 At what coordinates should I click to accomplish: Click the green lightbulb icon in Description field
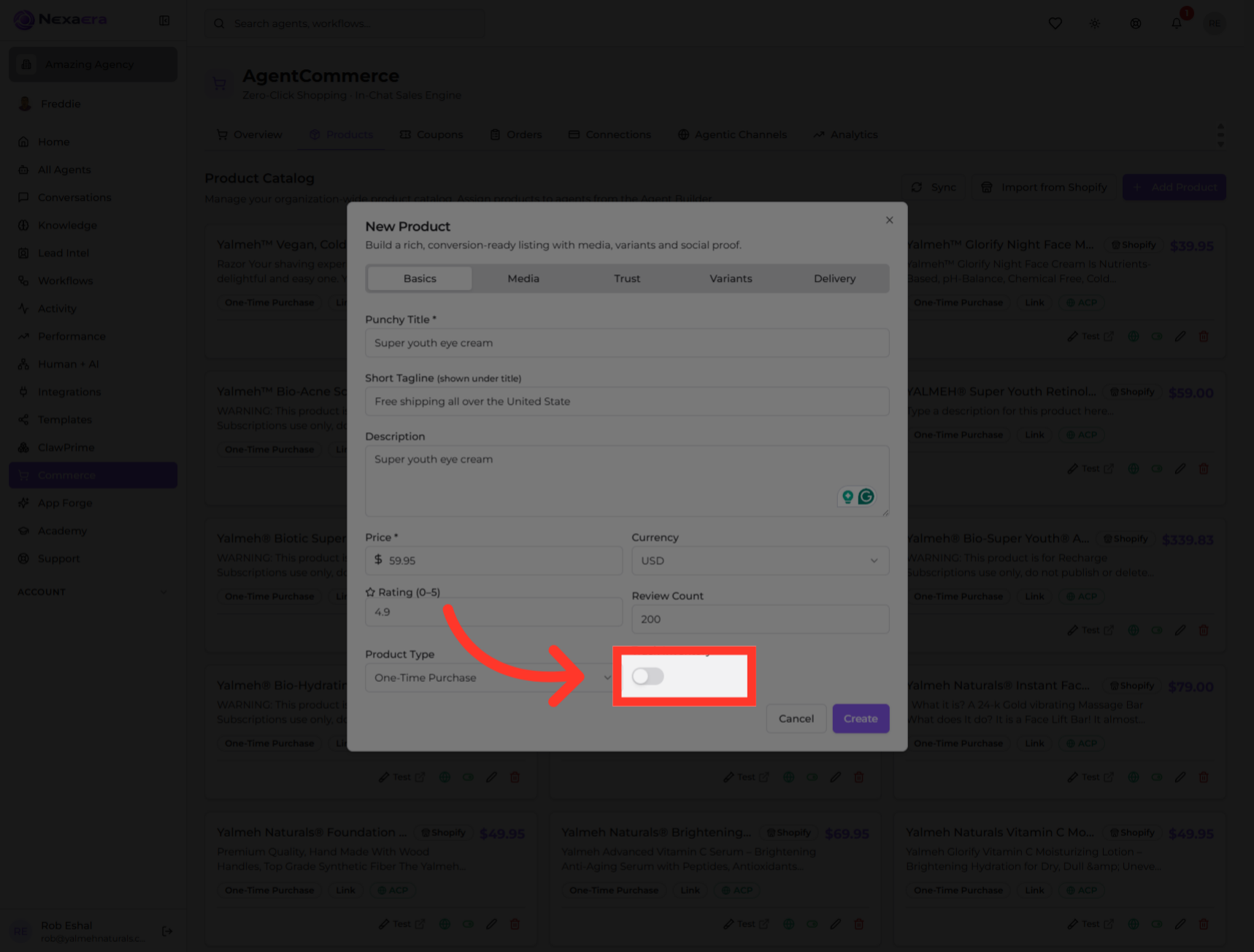click(847, 496)
